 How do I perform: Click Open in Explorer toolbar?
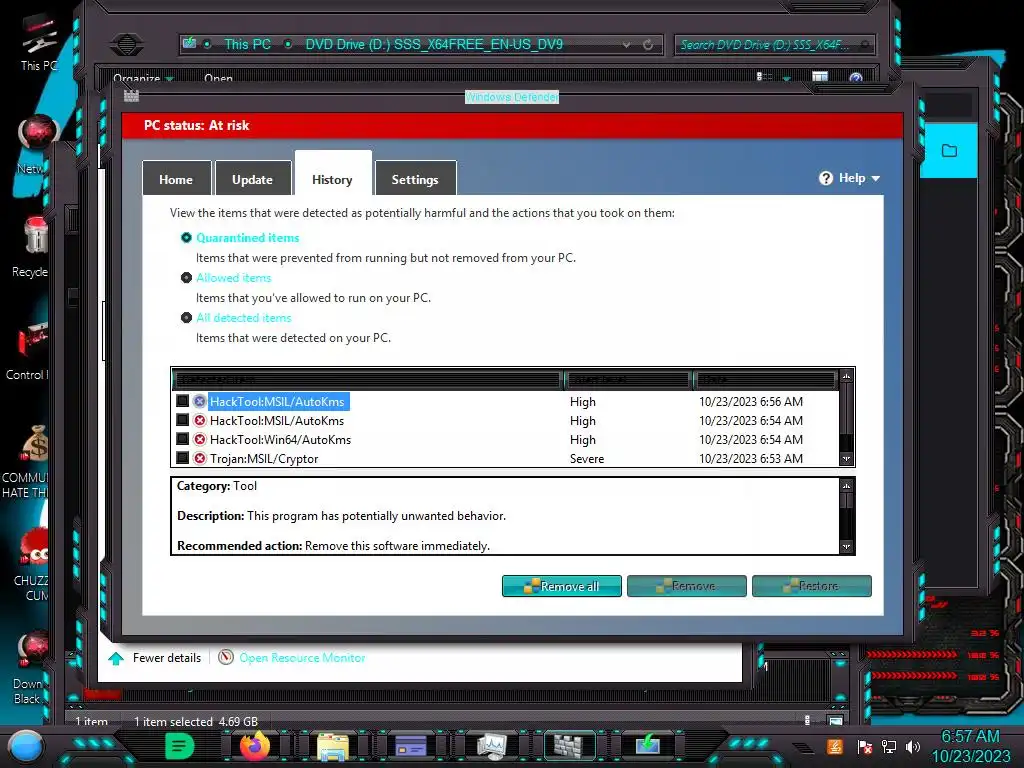[218, 78]
